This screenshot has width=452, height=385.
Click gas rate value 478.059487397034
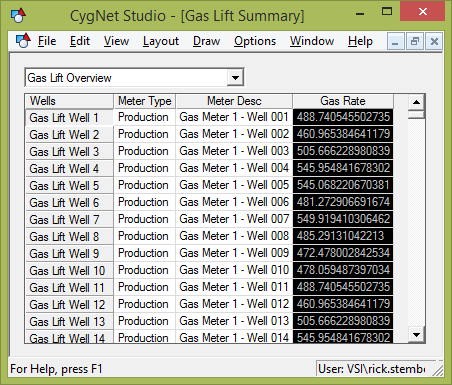[x=343, y=270]
